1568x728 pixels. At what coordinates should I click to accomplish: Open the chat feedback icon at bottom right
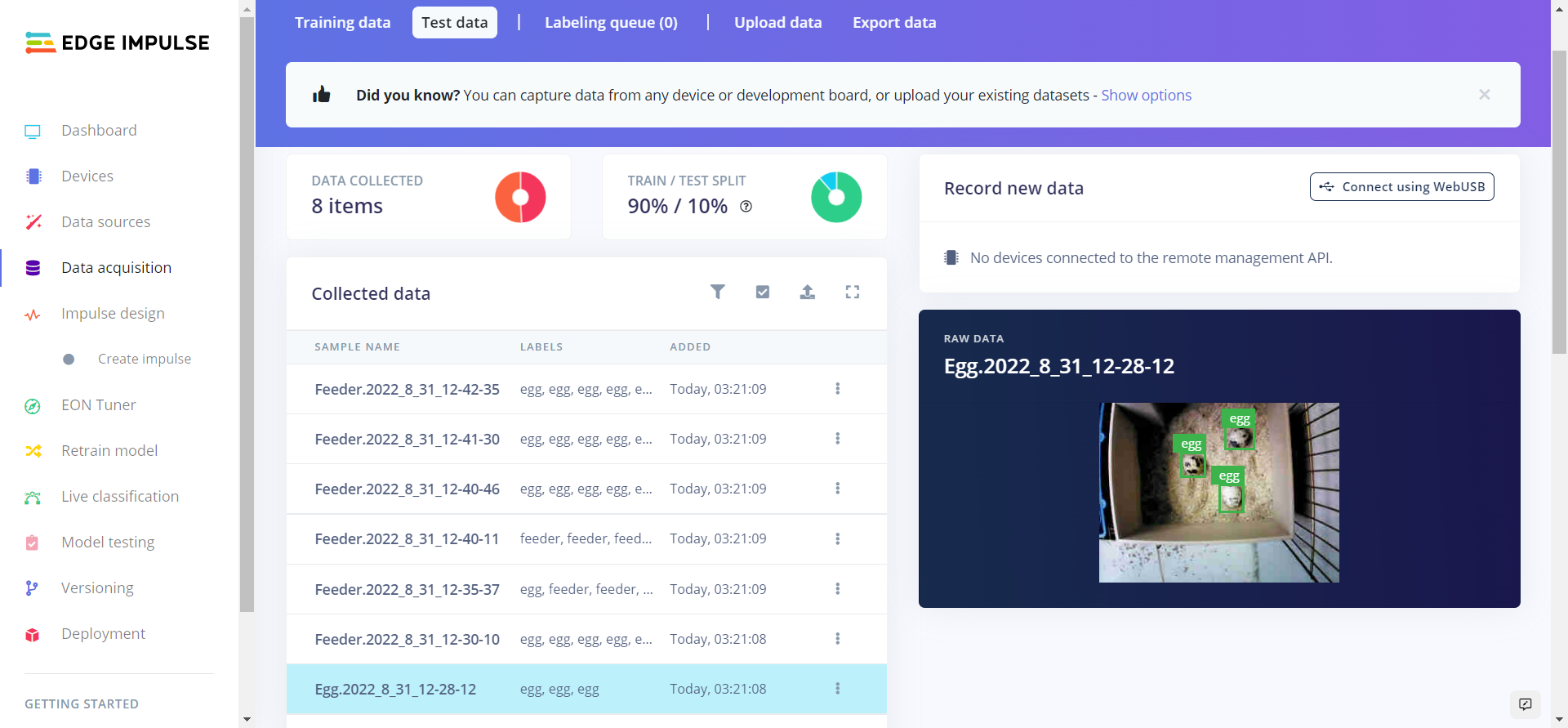pos(1525,704)
